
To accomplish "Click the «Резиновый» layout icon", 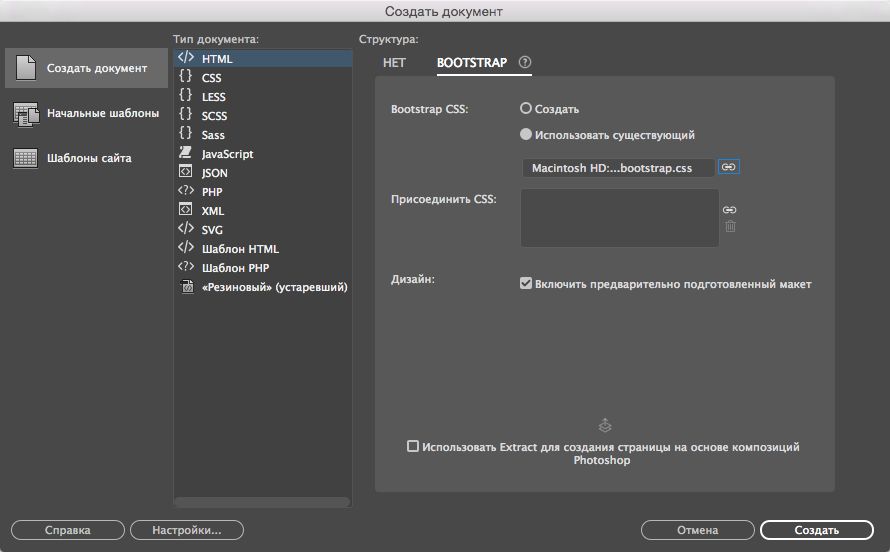I will click(x=187, y=286).
